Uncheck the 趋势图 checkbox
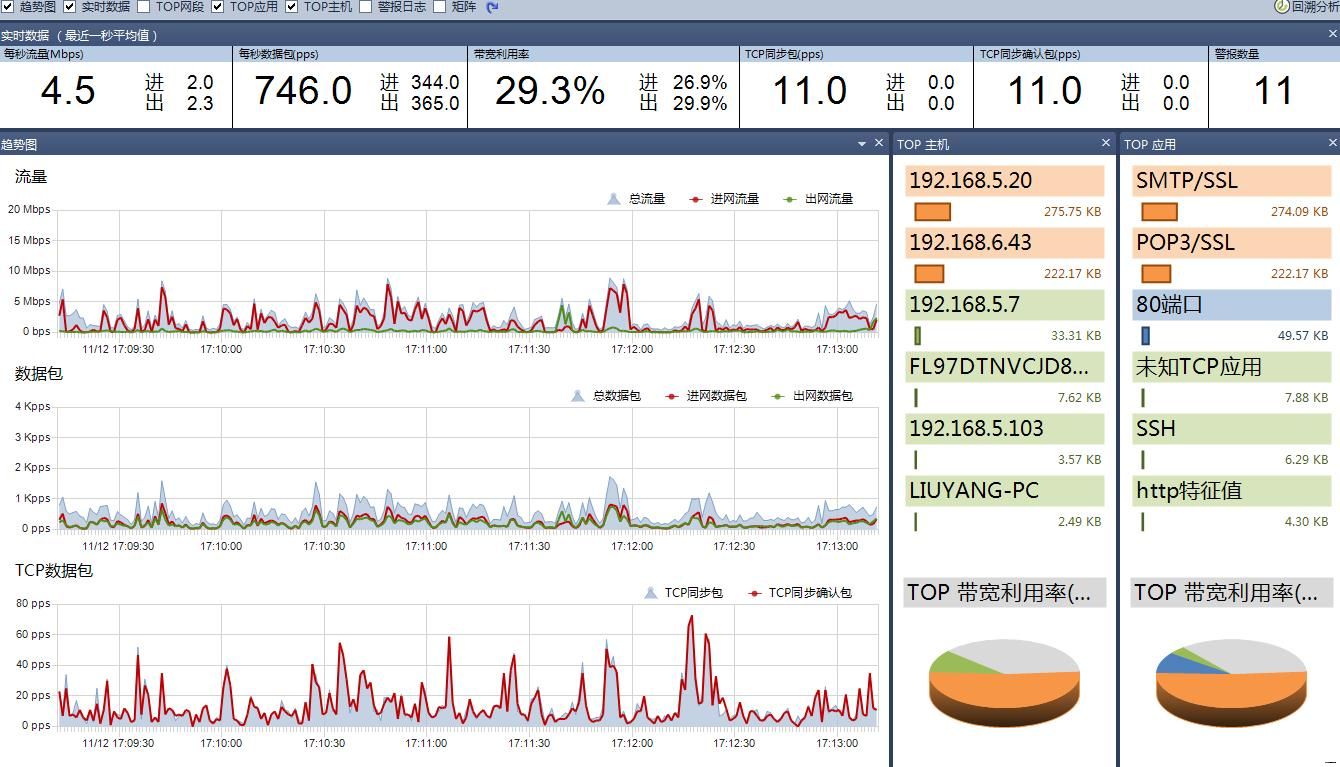 8,7
